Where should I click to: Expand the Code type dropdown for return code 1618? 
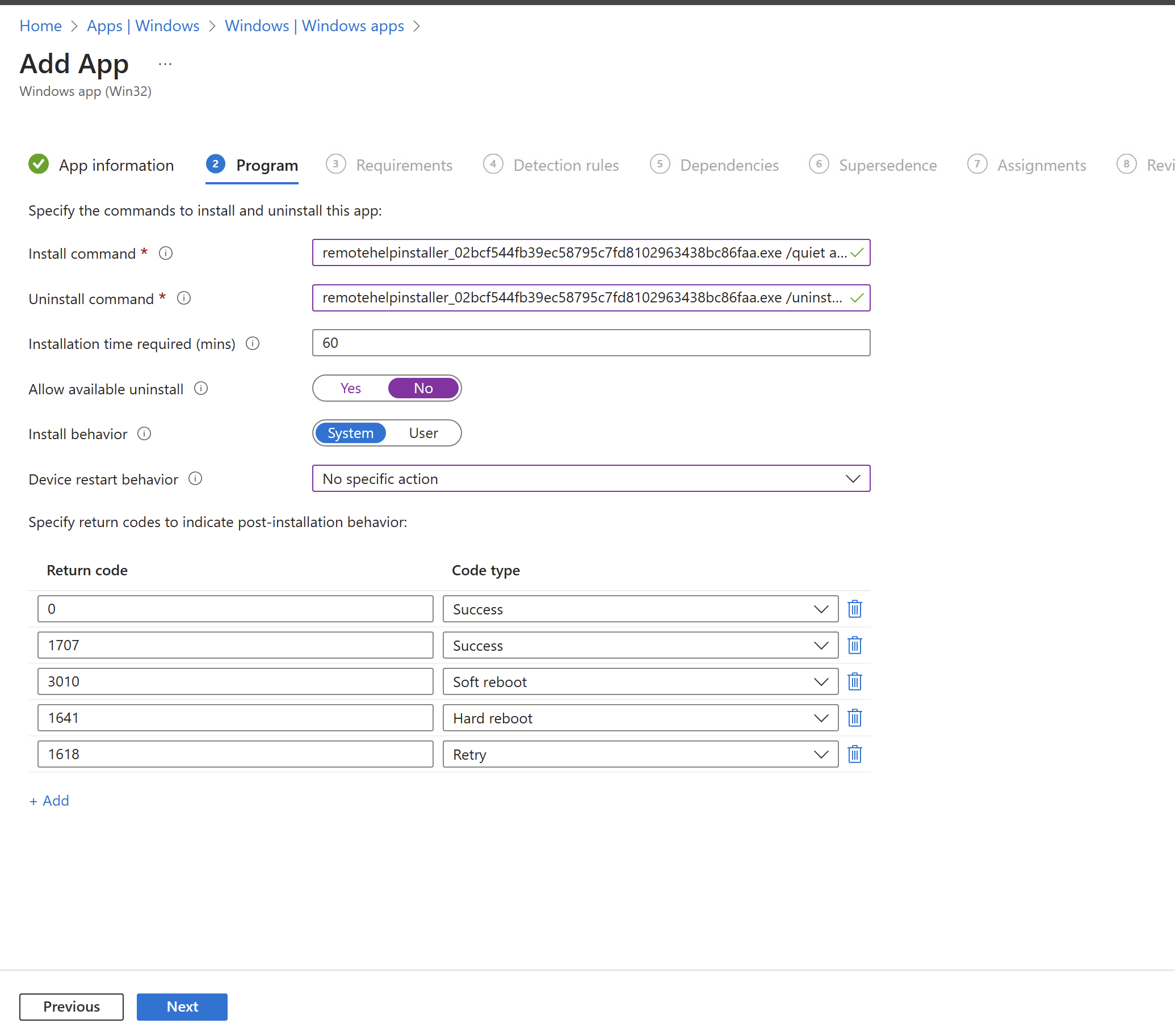819,754
